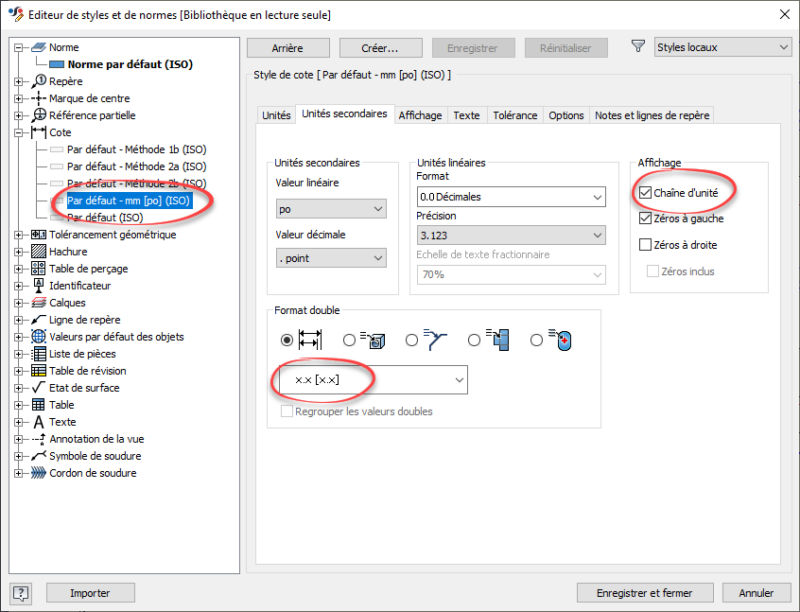Select the linear dimension format radio button

coord(288,340)
